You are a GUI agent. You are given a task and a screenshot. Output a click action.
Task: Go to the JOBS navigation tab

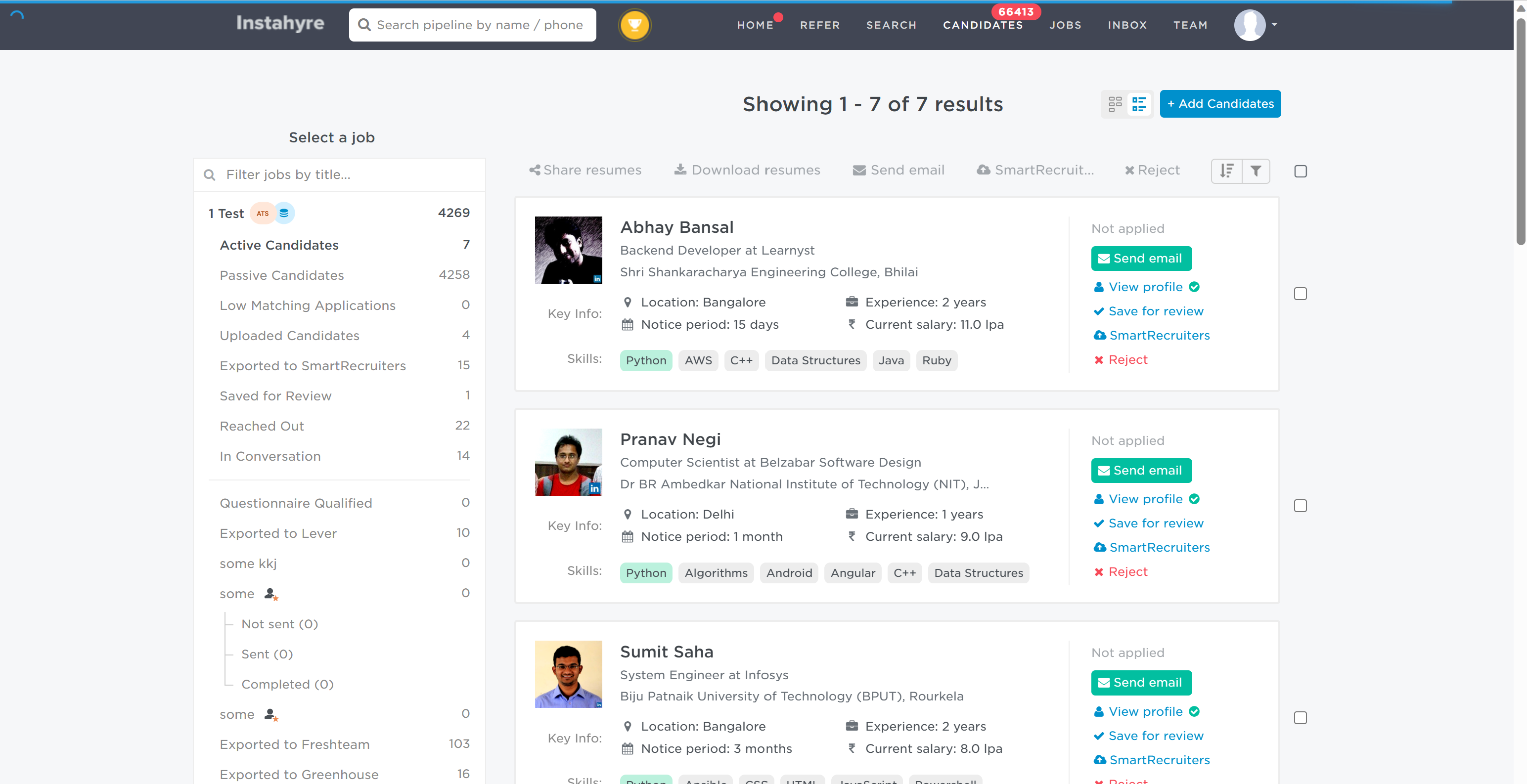tap(1065, 25)
